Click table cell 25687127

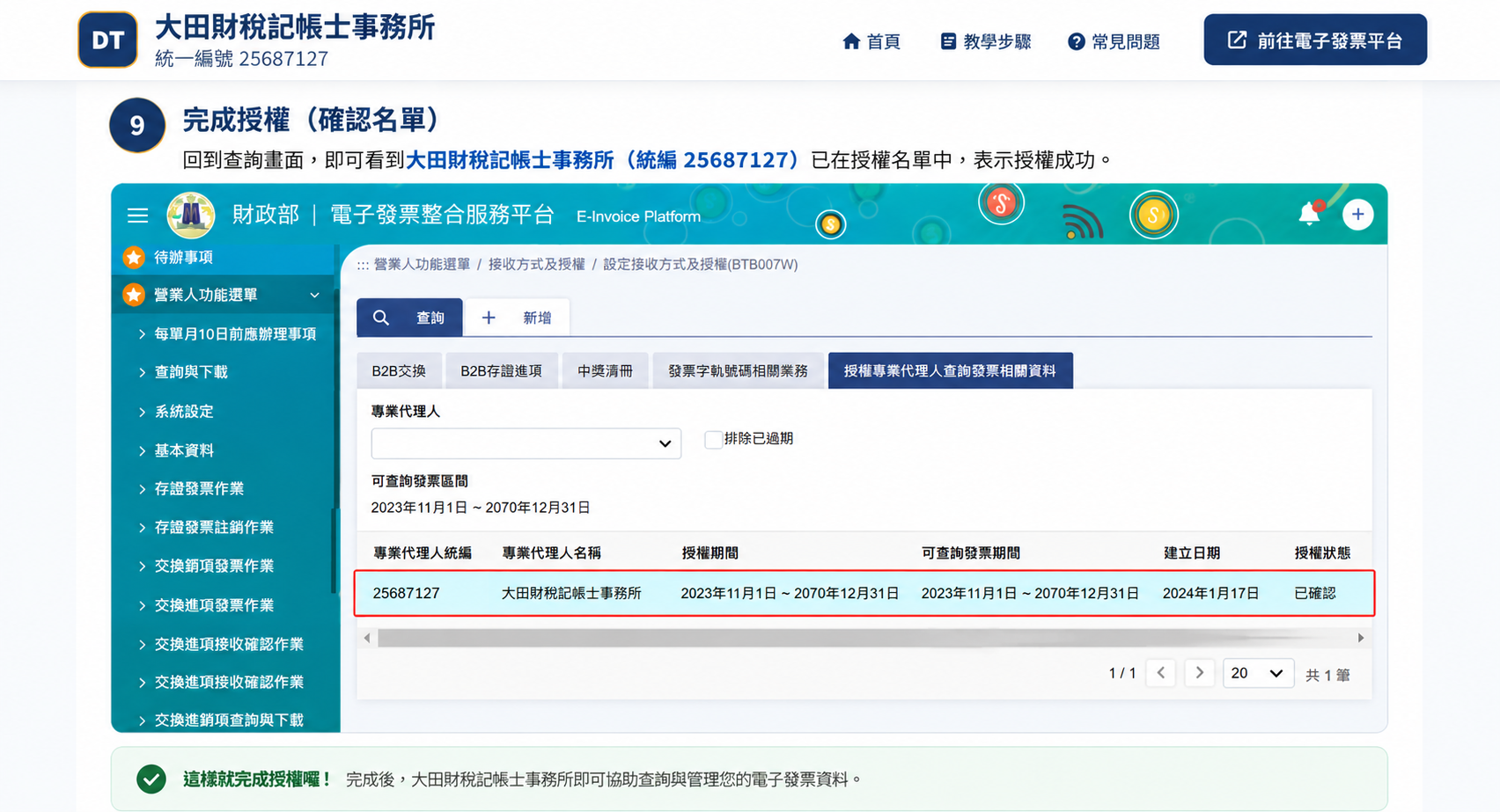[x=406, y=593]
